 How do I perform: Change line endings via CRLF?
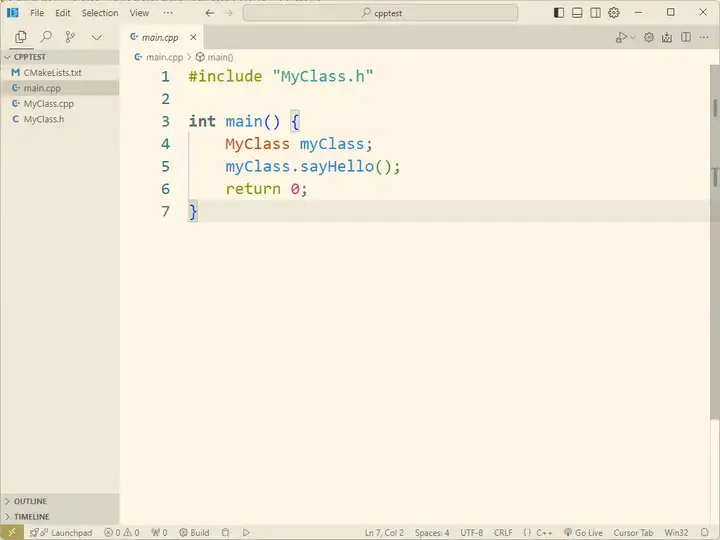(x=503, y=533)
